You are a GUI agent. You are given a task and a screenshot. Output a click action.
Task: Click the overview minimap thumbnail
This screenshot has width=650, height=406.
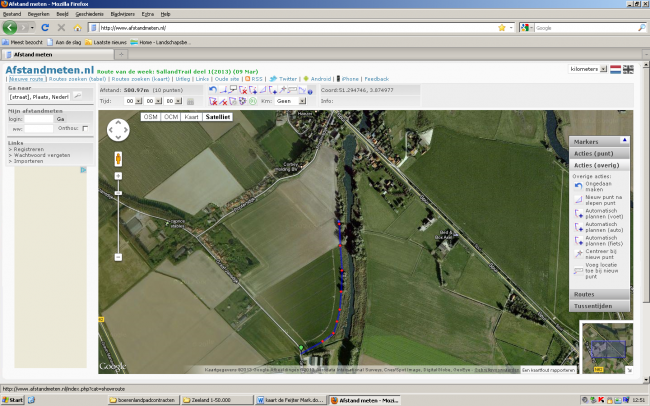point(608,348)
